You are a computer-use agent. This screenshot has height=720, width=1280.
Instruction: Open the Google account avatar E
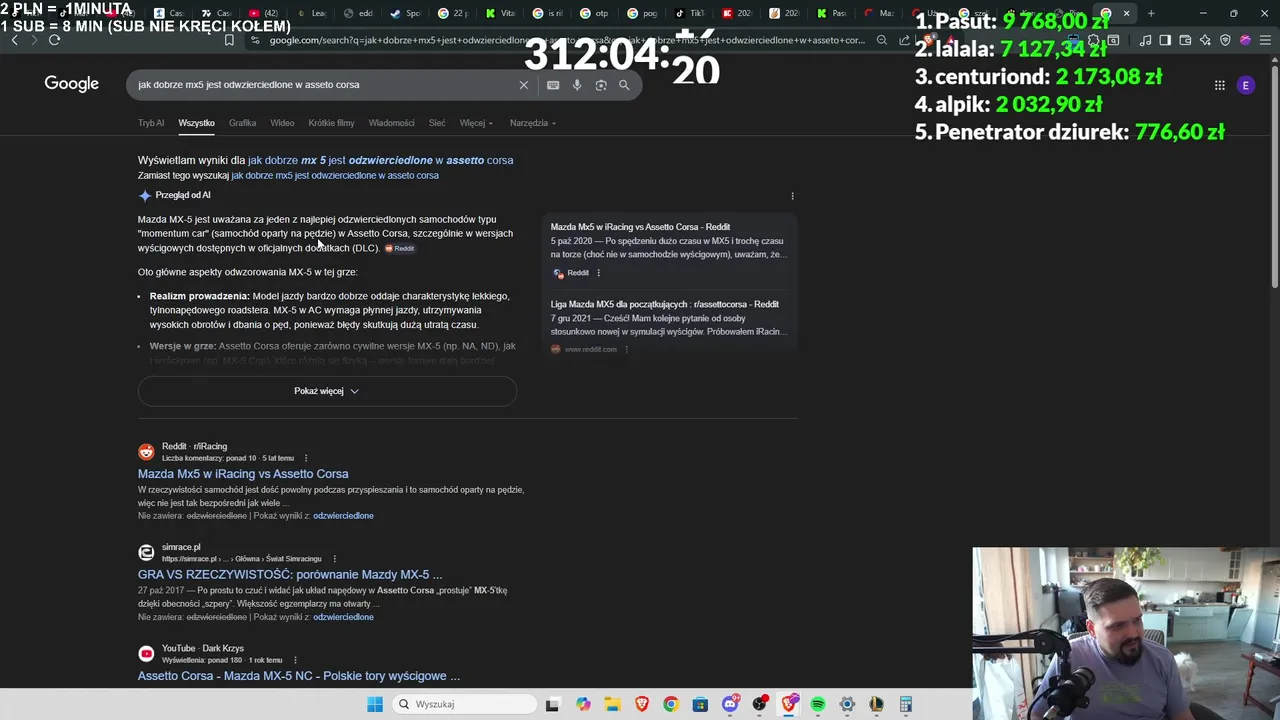[1246, 85]
